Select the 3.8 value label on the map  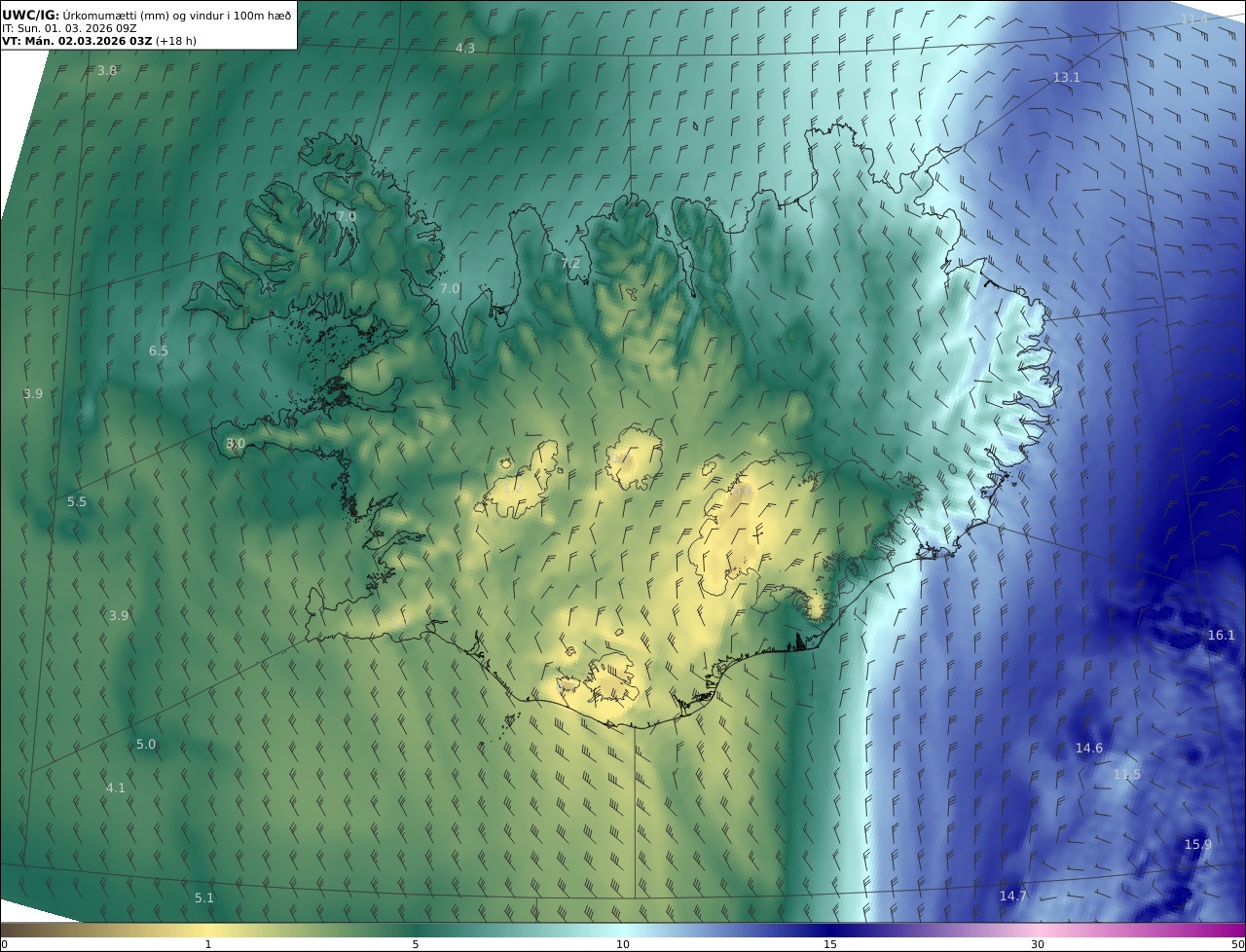(107, 70)
